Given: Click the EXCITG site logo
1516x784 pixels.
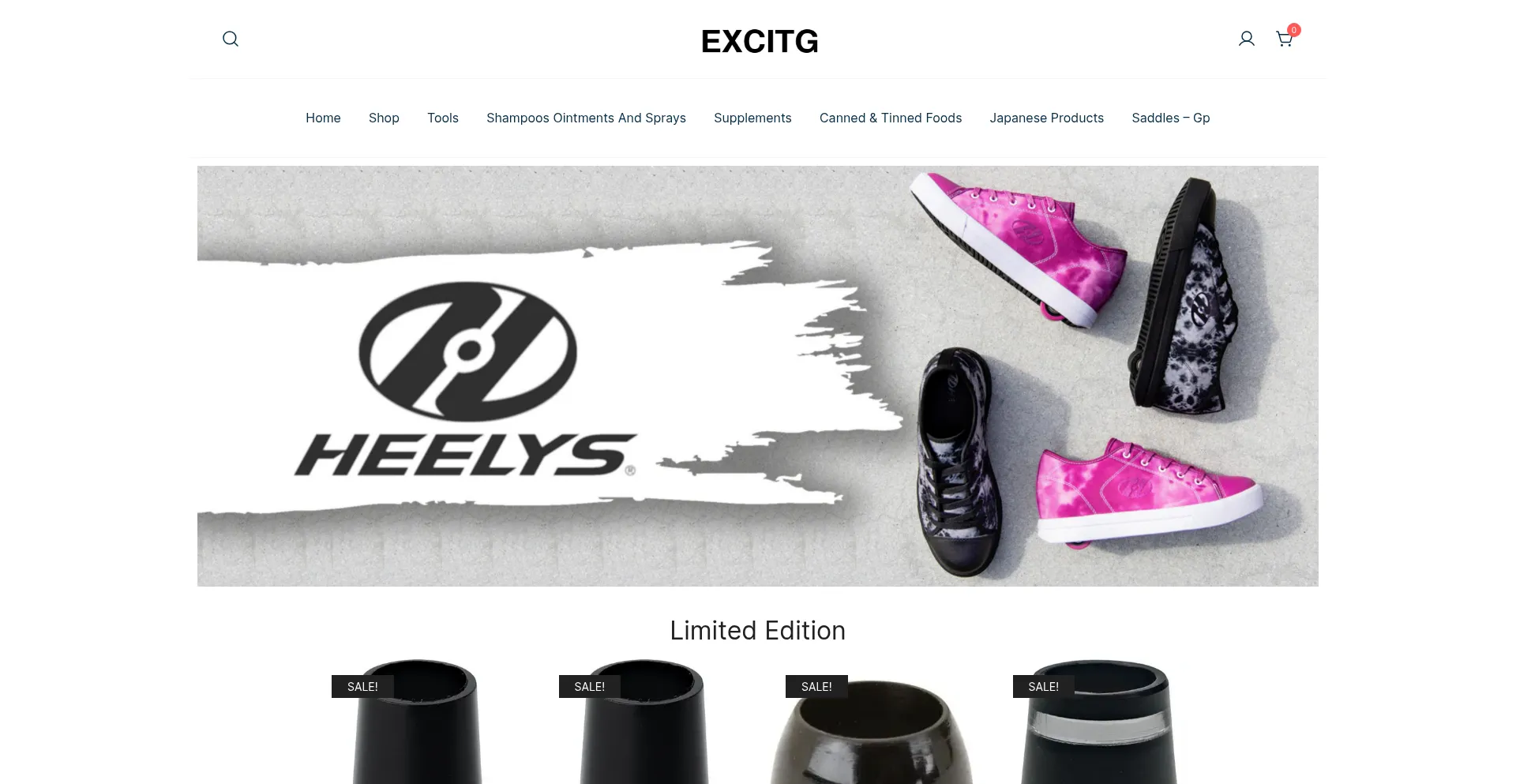Looking at the screenshot, I should tap(760, 41).
